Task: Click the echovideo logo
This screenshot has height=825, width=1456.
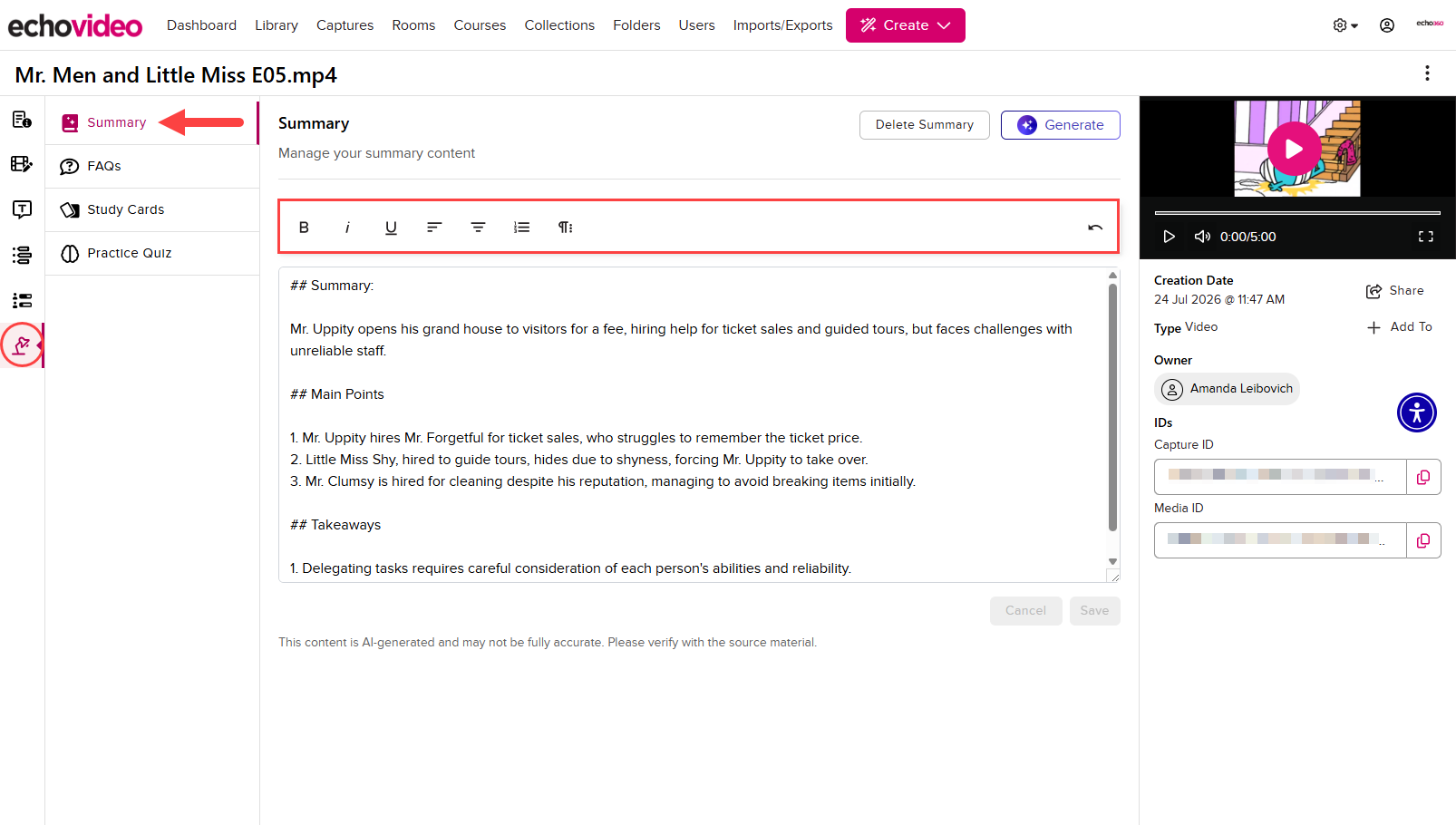Action: [x=75, y=25]
